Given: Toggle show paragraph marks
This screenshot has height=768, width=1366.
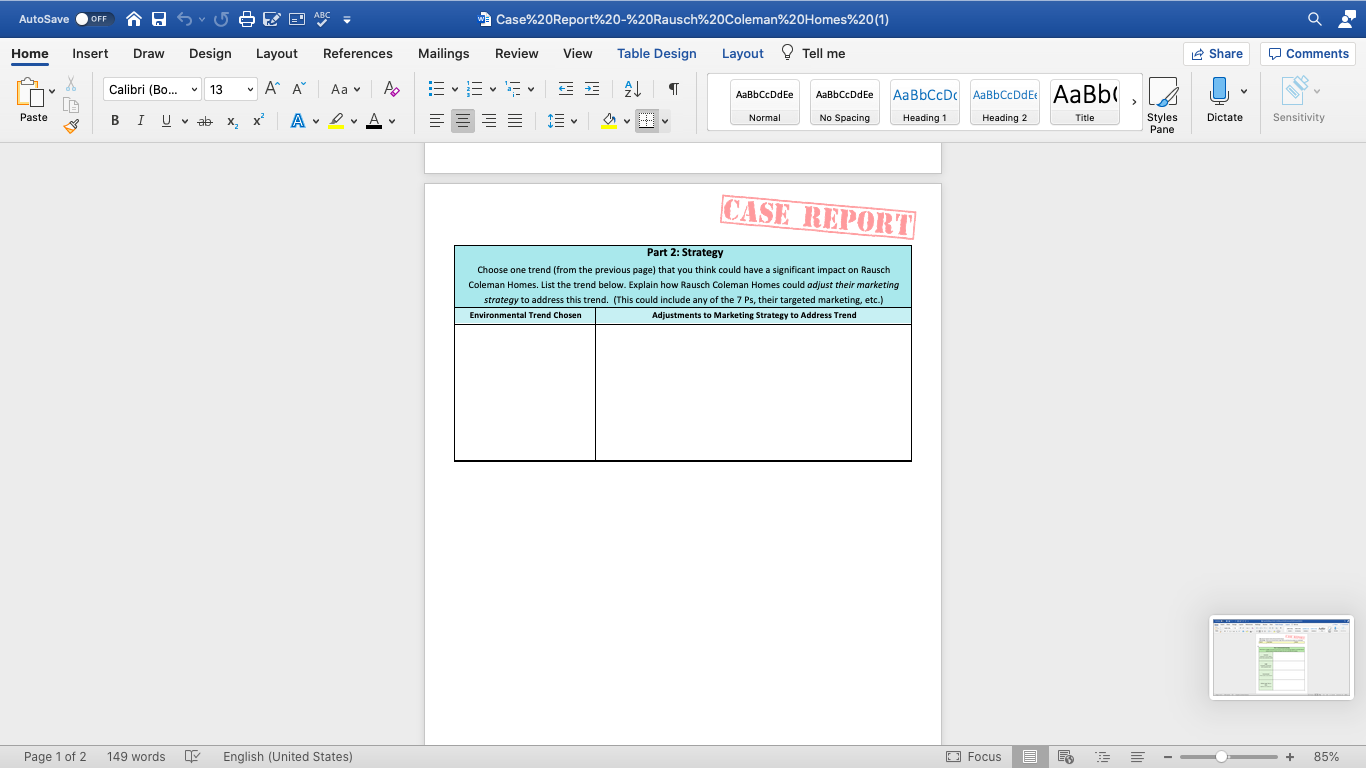Looking at the screenshot, I should point(674,89).
